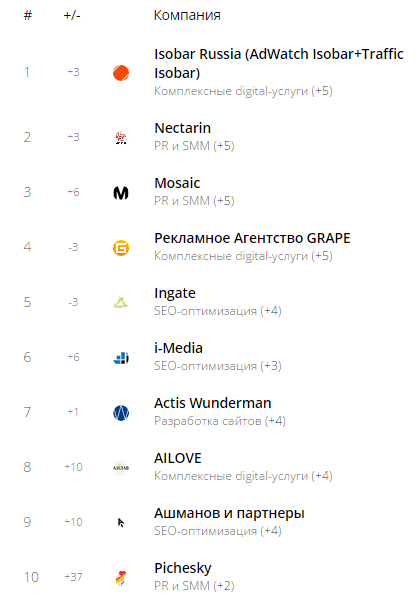Click the Actis Wunderman round logo
Screen dimensions: 420x608
pos(121,413)
